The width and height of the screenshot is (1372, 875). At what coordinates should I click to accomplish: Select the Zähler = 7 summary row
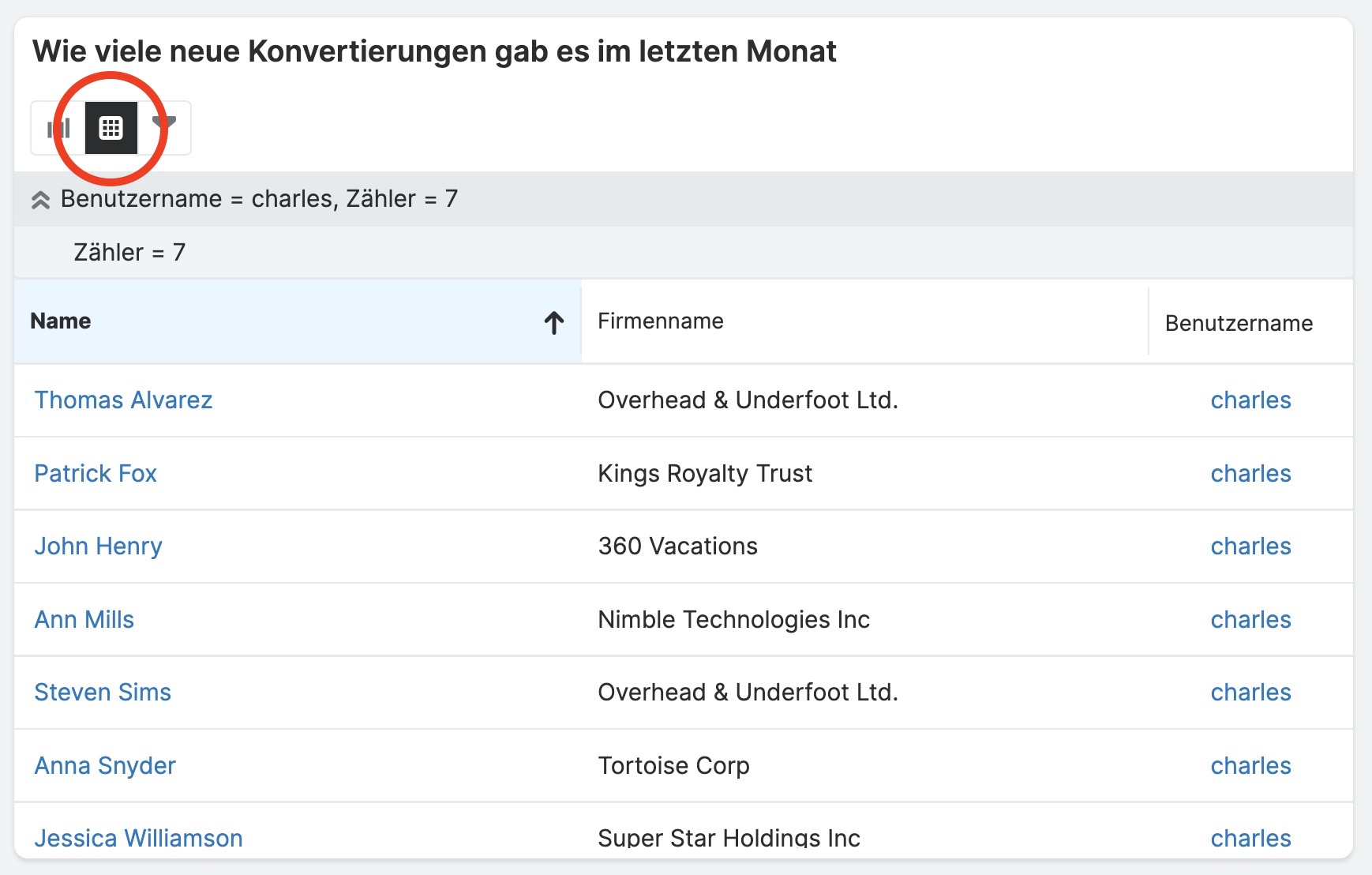[x=129, y=253]
